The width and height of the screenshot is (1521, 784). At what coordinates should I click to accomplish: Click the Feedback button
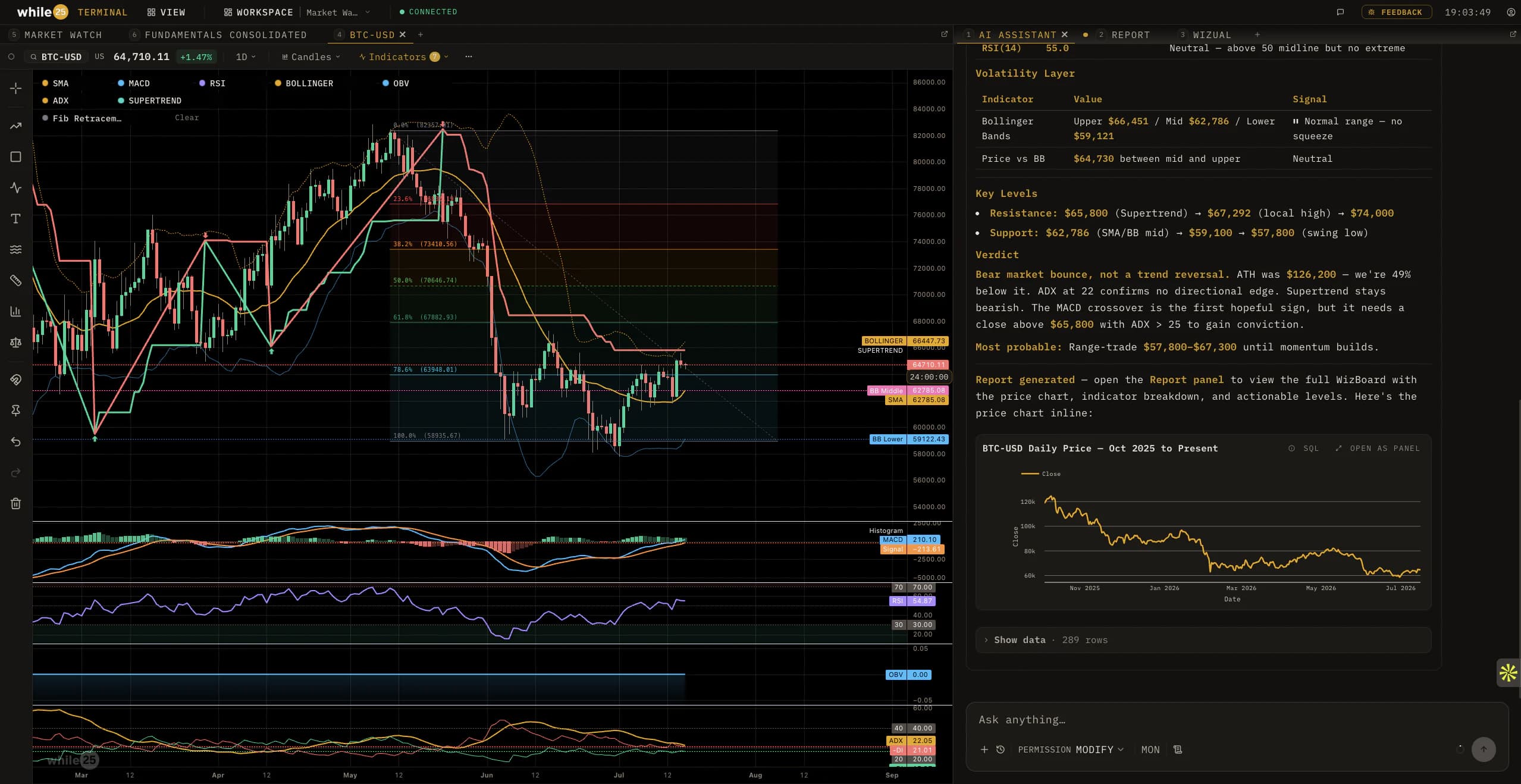point(1396,12)
